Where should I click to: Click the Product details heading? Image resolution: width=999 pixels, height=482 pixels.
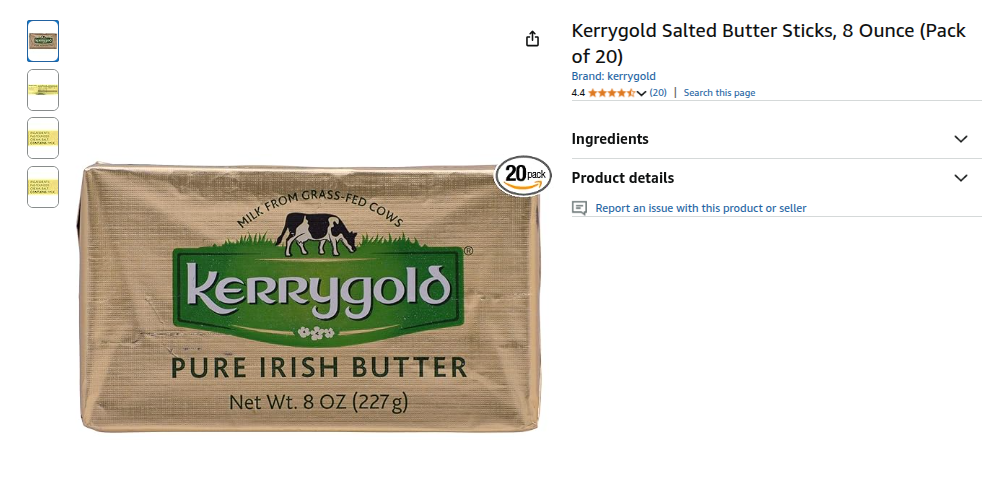point(622,178)
